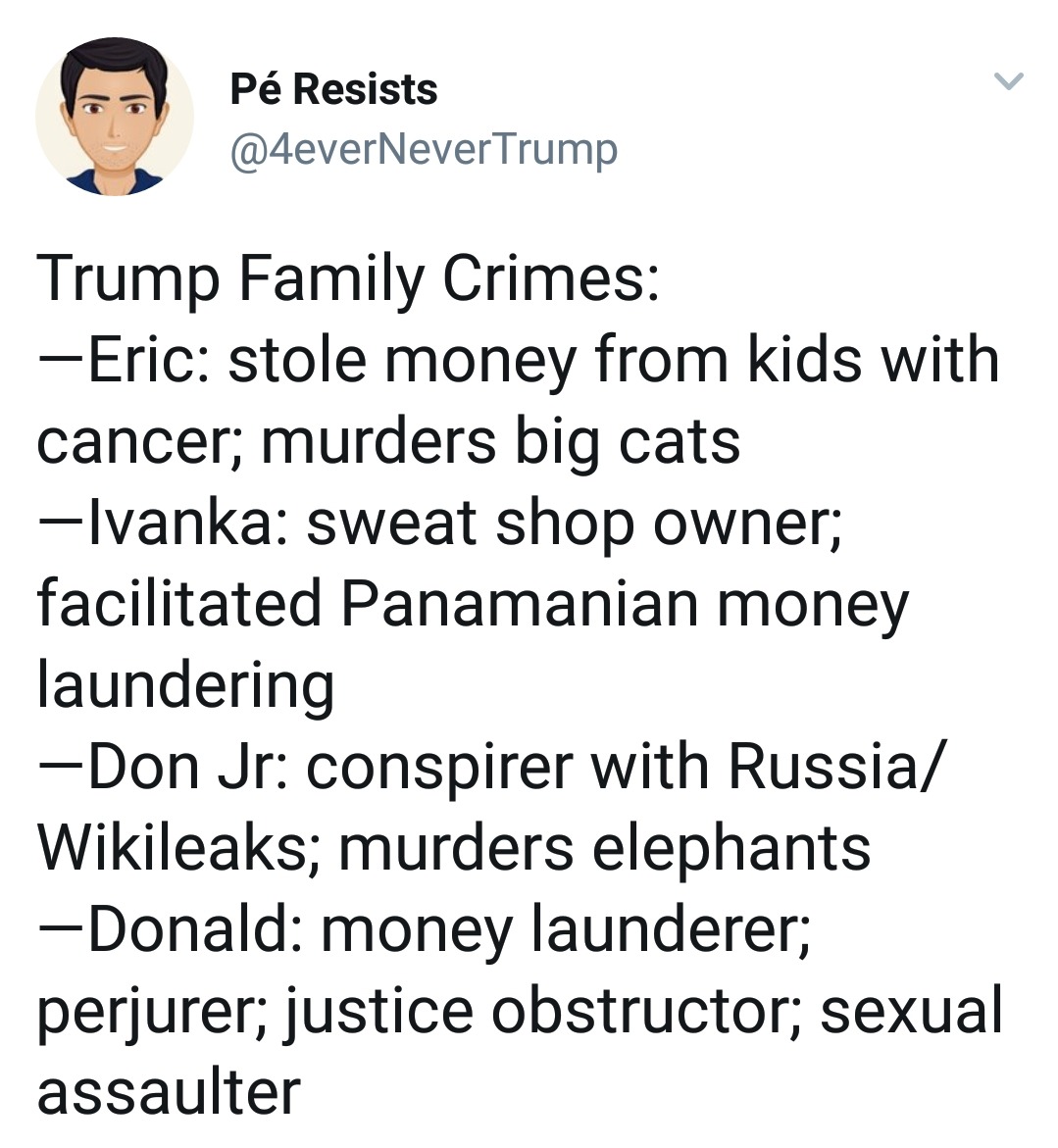Click the final word 'assaulter'

[x=169, y=1091]
